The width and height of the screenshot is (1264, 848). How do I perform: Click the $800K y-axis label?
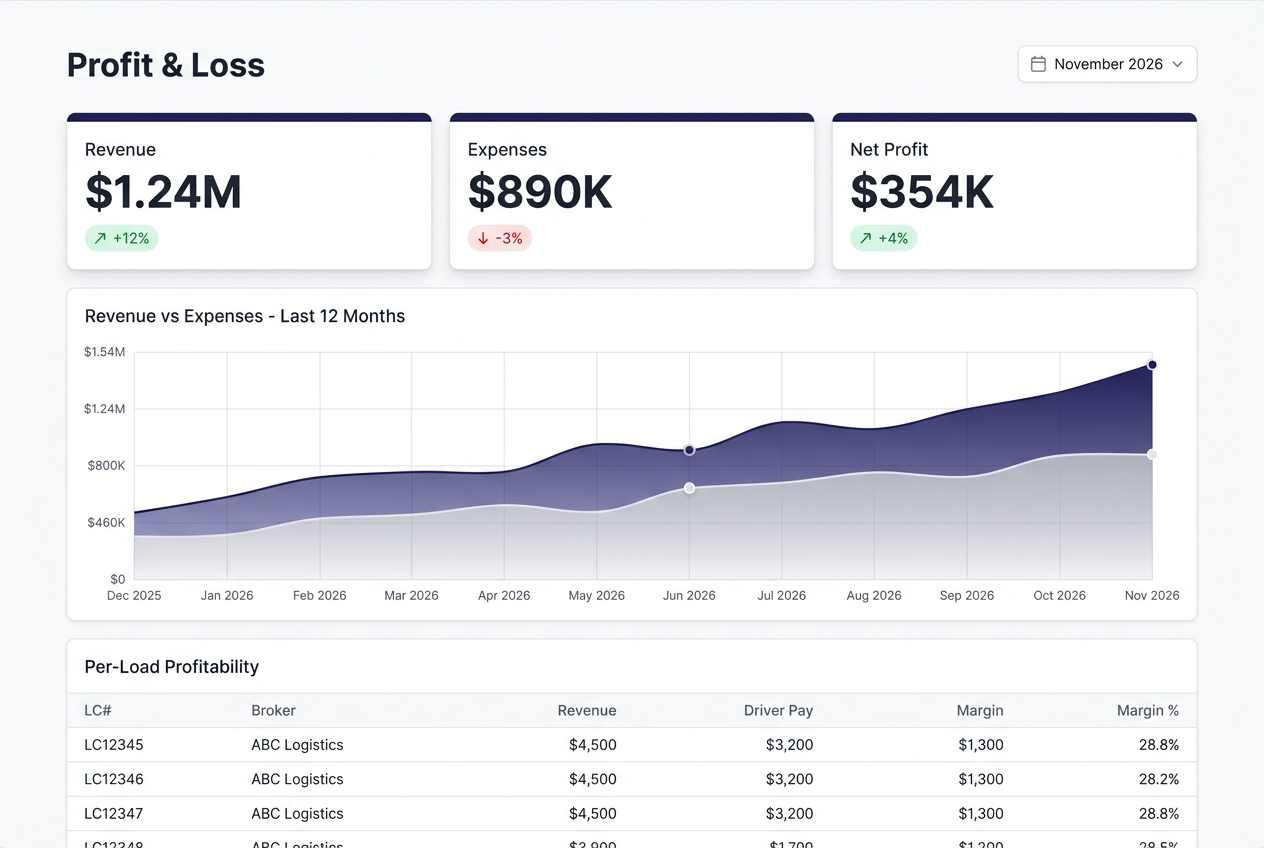click(x=105, y=466)
